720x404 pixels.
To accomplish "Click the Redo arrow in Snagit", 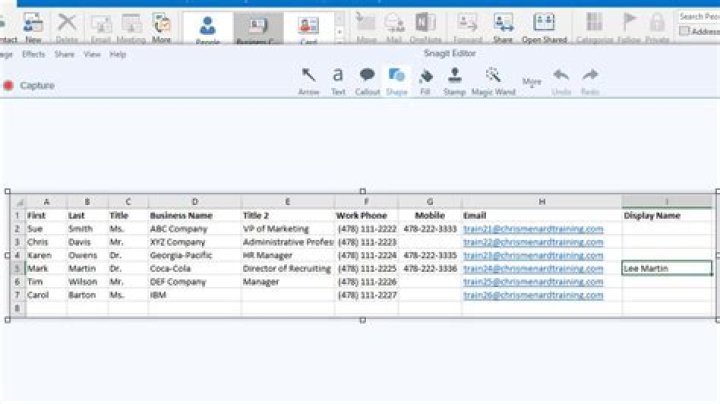I will [x=590, y=81].
